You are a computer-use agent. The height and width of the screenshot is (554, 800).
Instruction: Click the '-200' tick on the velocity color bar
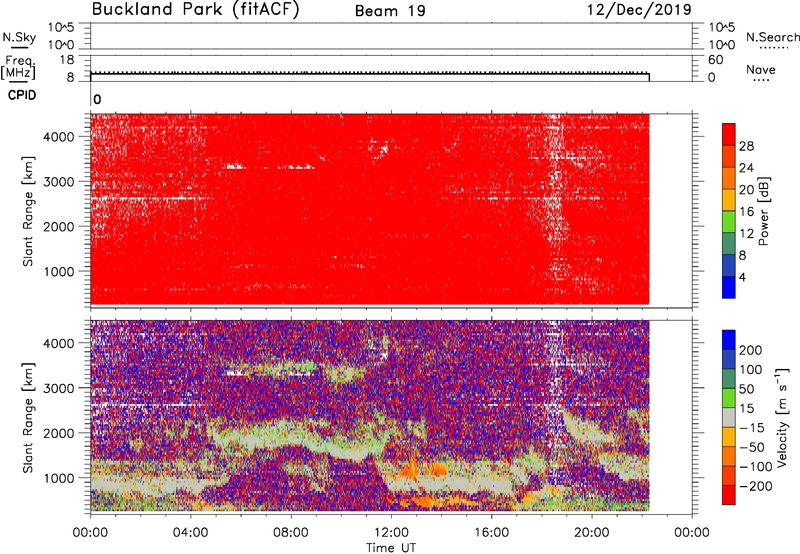tap(754, 486)
